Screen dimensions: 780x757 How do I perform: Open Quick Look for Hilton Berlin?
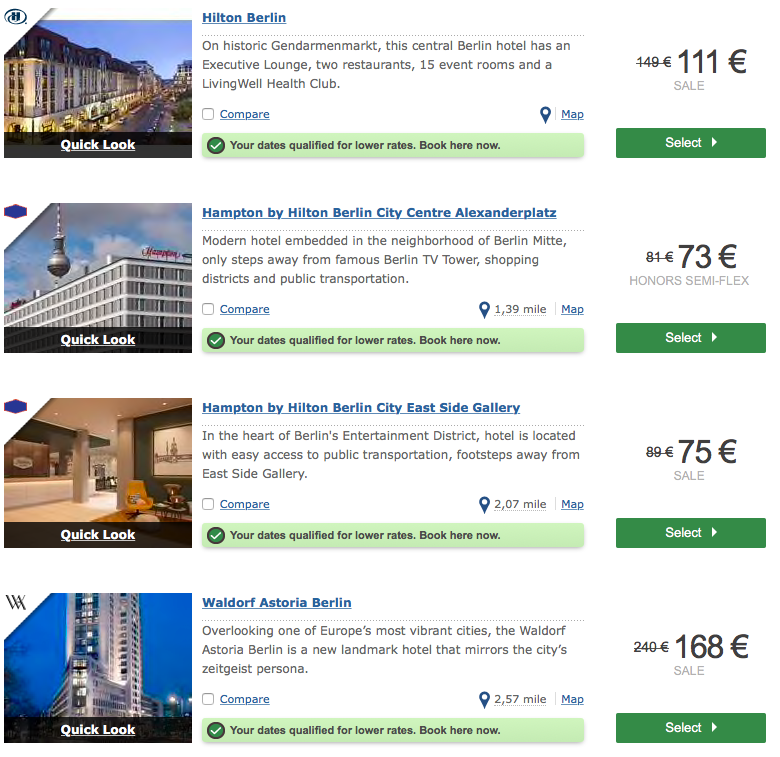point(98,145)
